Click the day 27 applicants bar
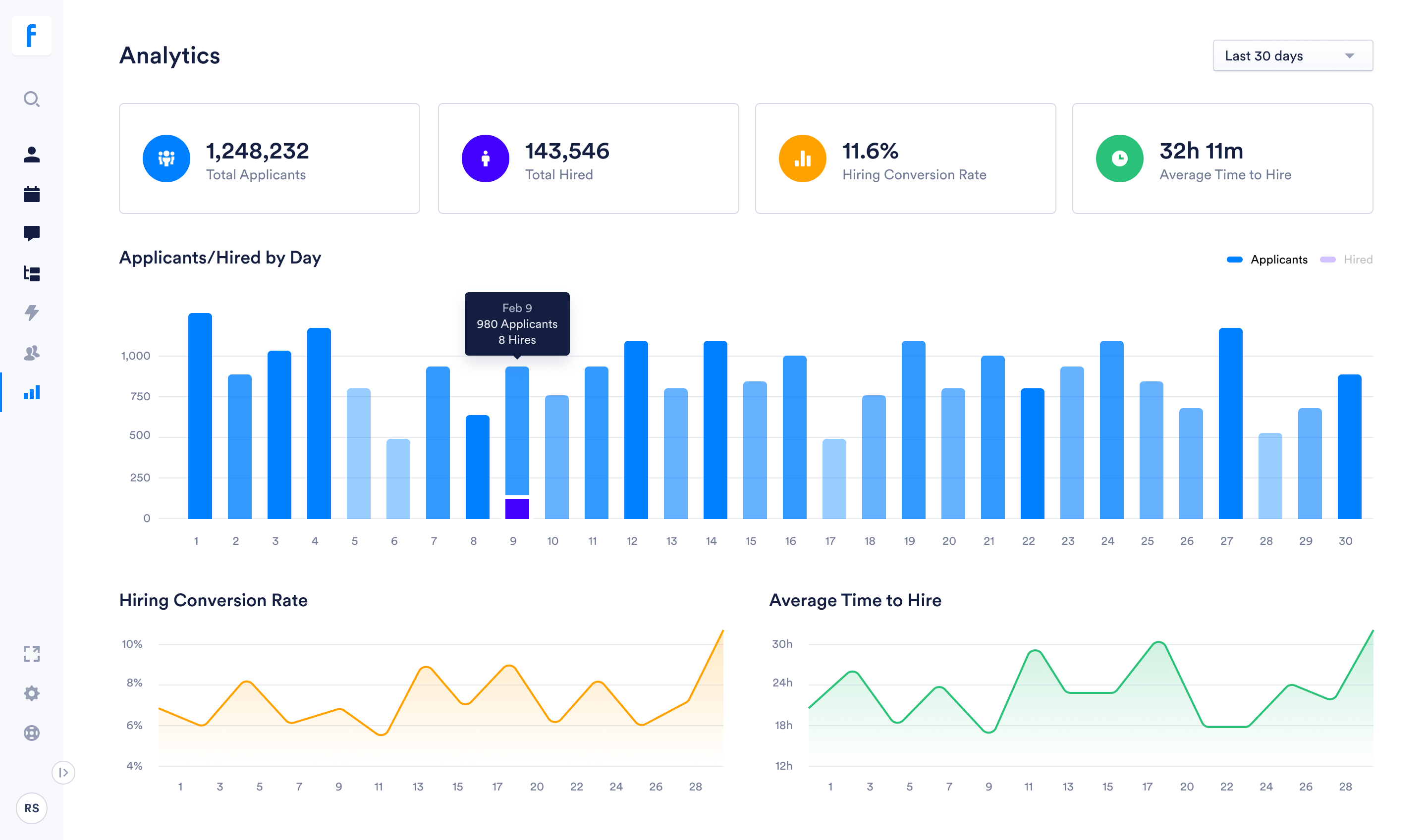The image size is (1427, 840). pyautogui.click(x=1230, y=423)
